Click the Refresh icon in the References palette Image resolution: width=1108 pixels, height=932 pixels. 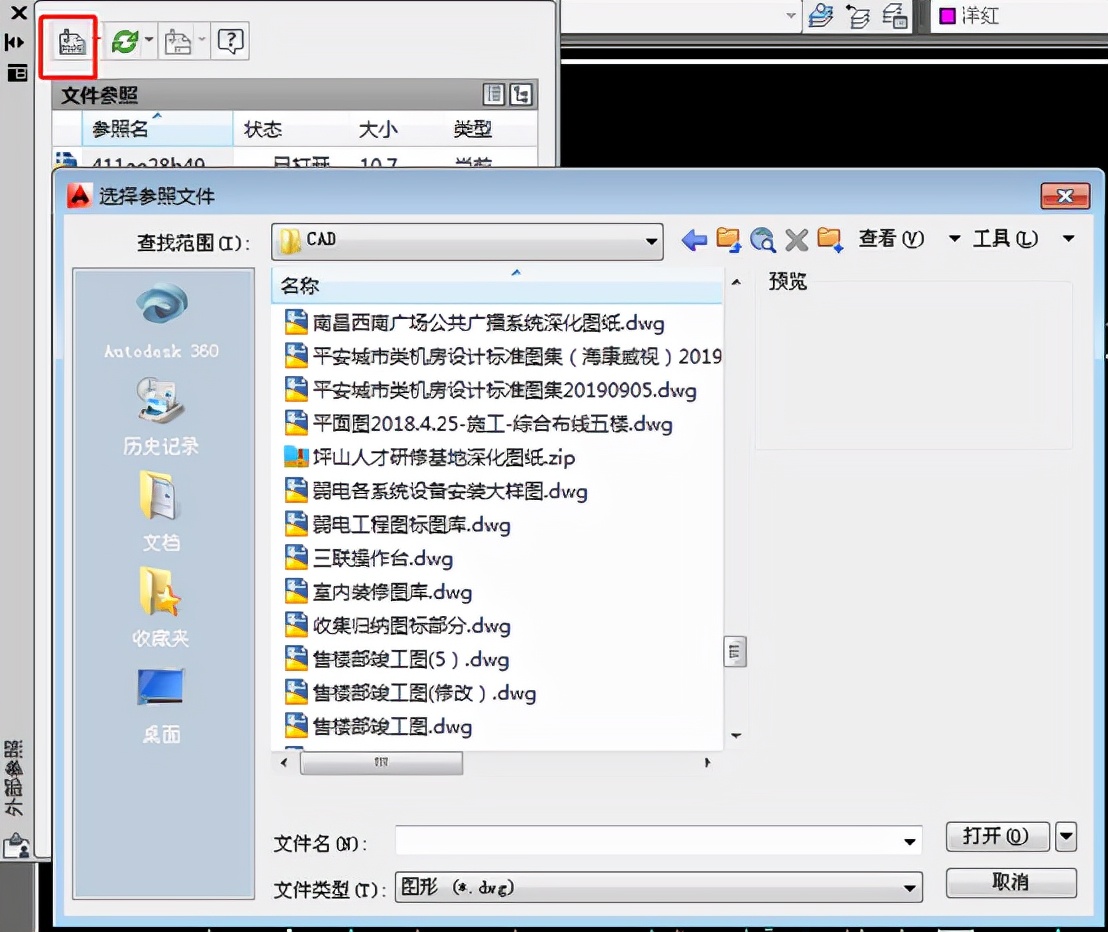[125, 40]
